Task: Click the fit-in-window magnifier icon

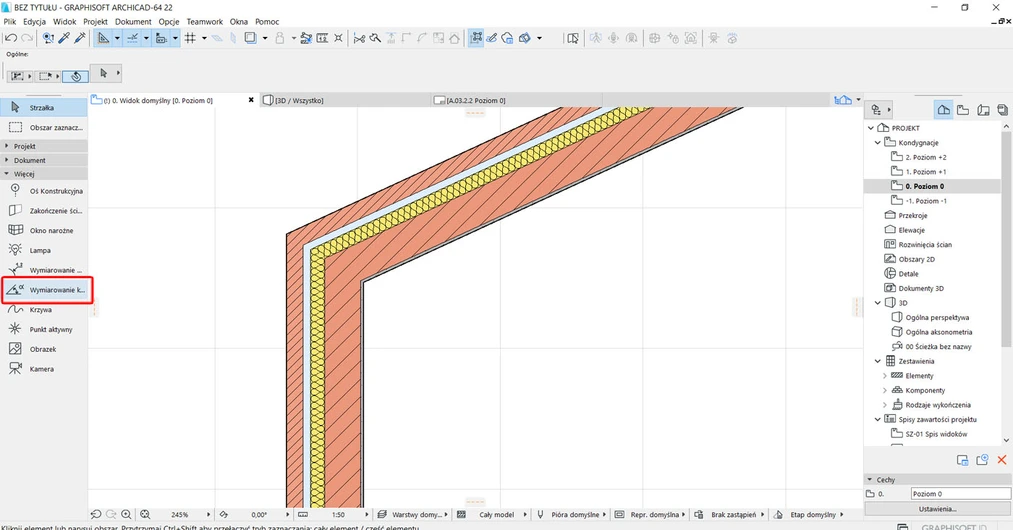Action: tap(145, 514)
